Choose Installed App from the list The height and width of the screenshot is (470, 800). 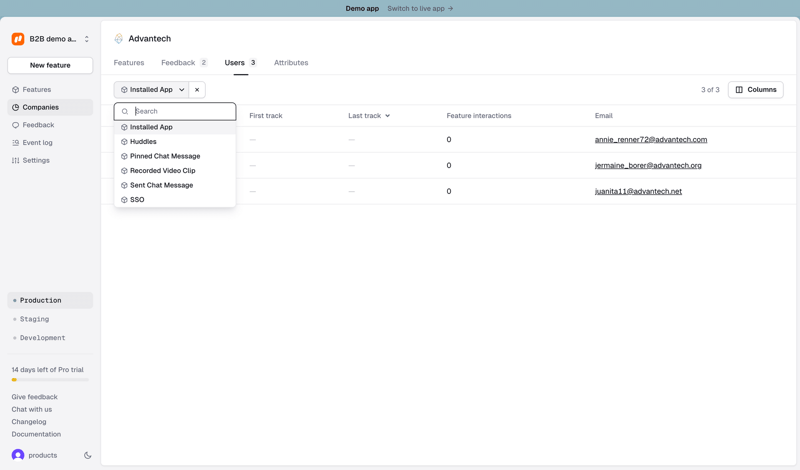point(175,127)
